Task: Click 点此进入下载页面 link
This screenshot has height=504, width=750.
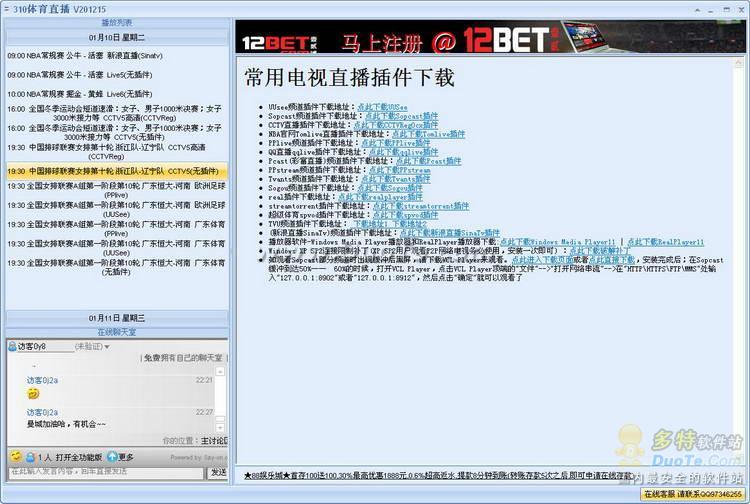Action: pos(542,260)
